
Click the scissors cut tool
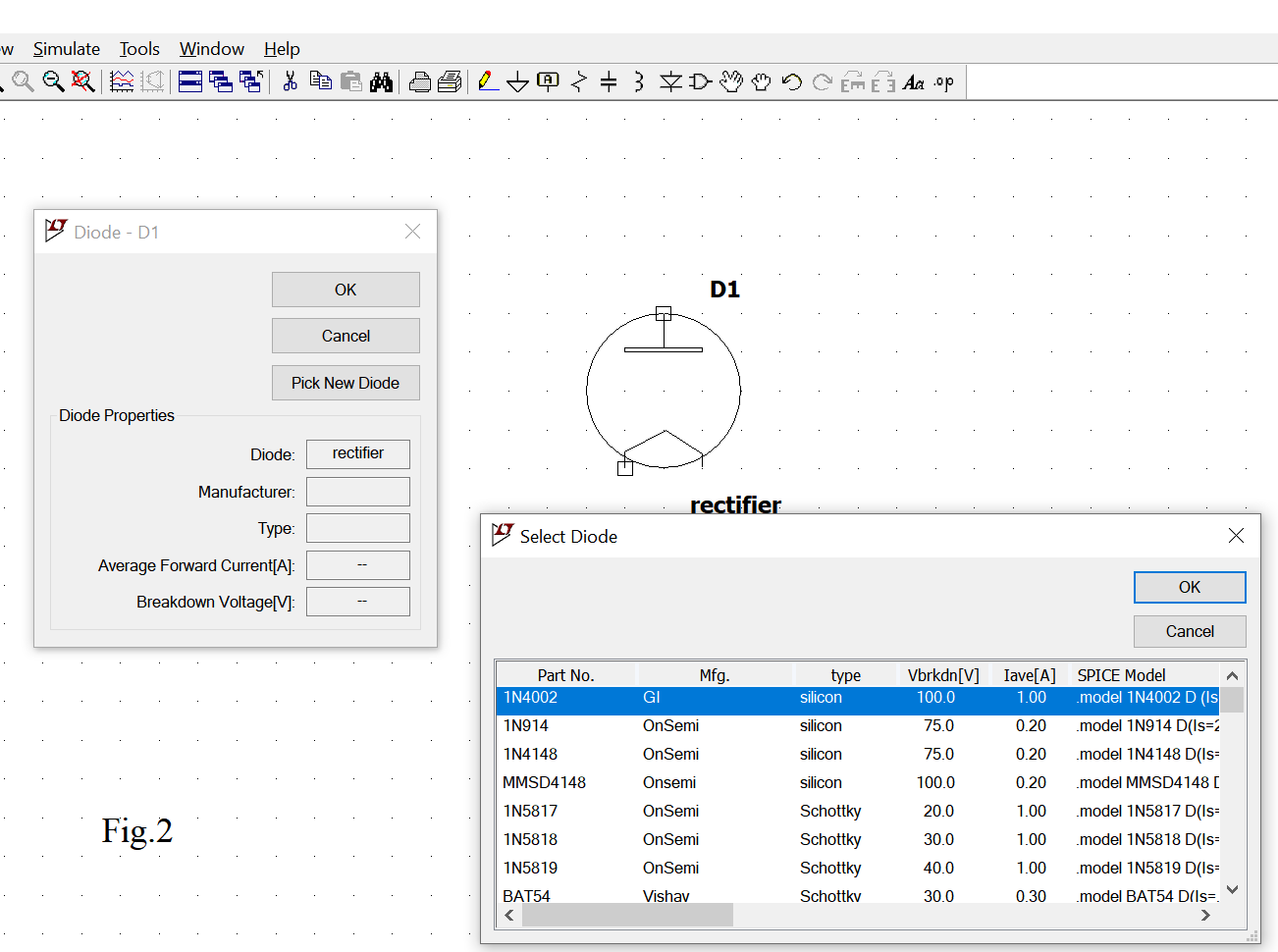290,82
